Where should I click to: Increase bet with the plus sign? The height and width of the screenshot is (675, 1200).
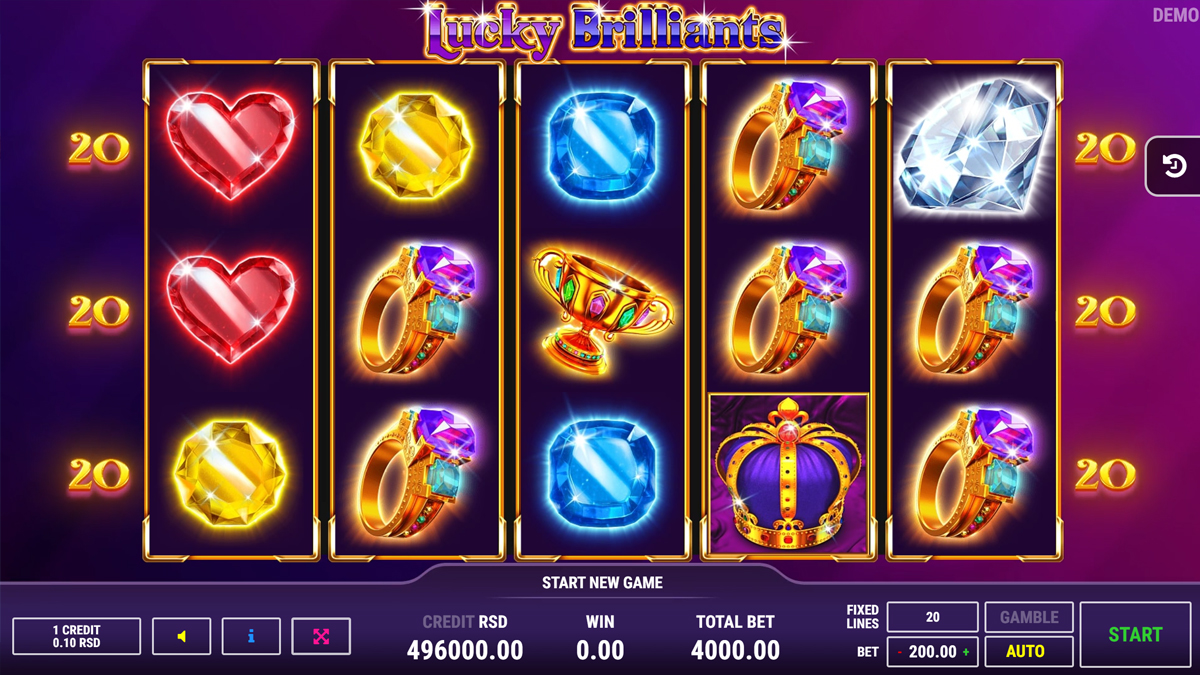pos(966,652)
